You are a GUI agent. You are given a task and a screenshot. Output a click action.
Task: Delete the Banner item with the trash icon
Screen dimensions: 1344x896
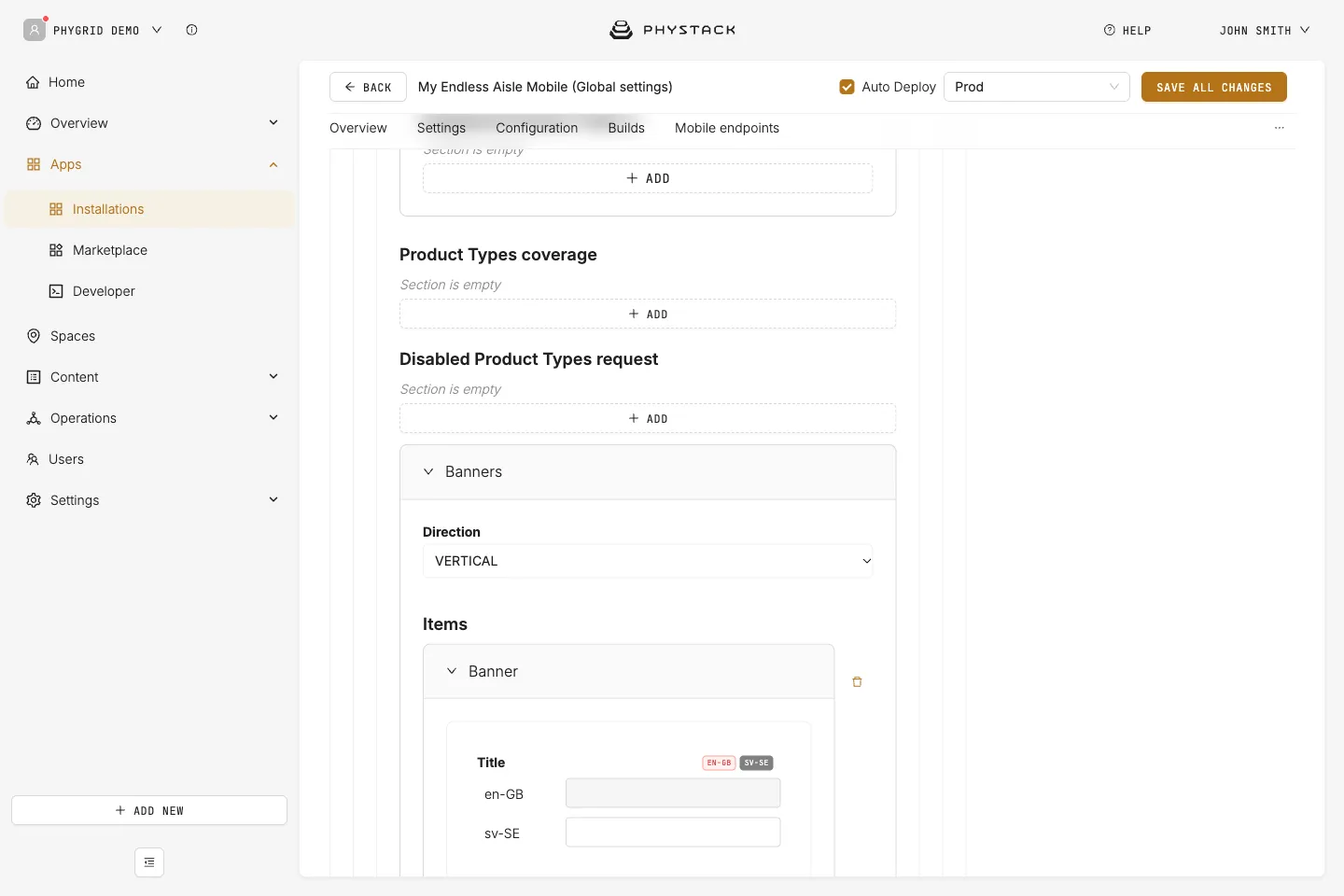[857, 682]
